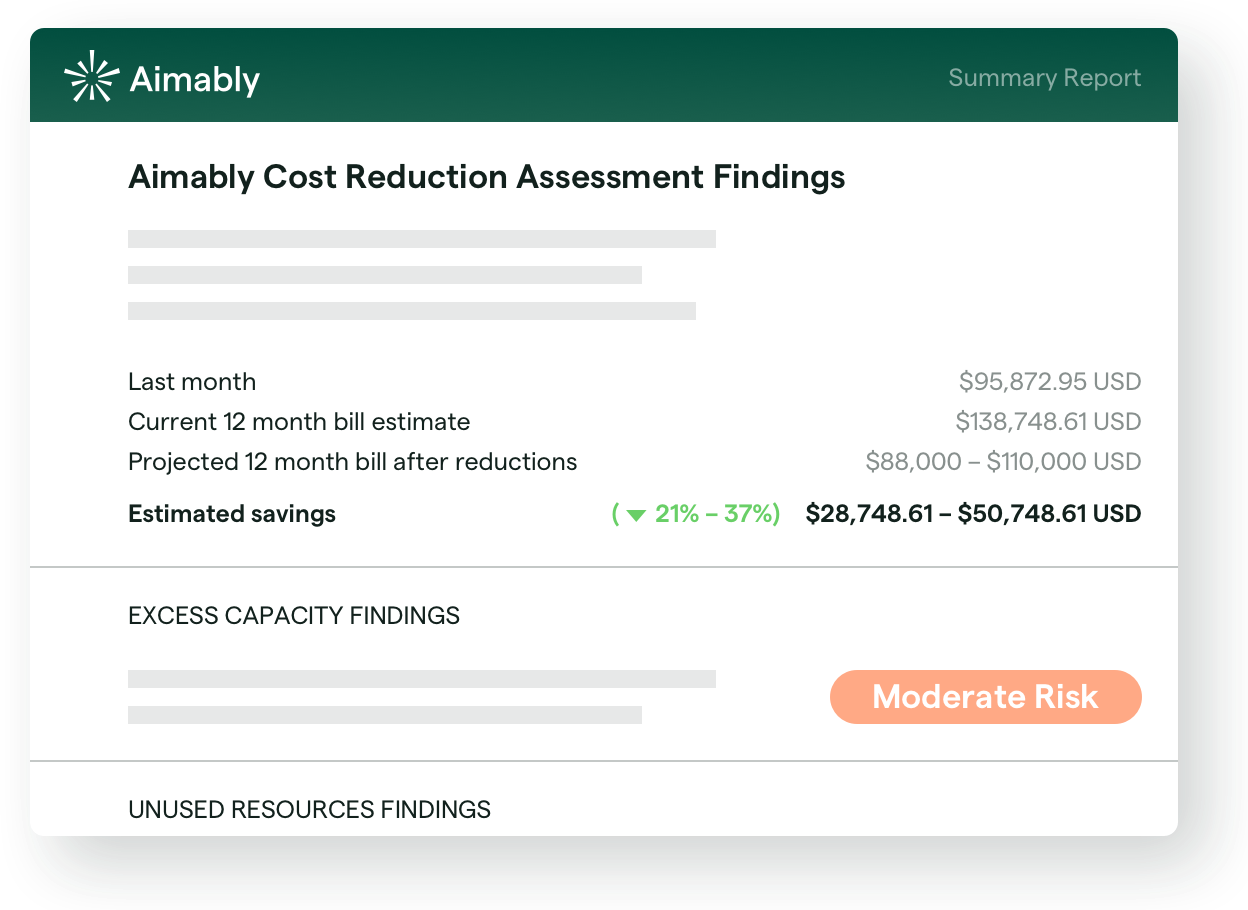Image resolution: width=1248 pixels, height=910 pixels.
Task: Click Projected 12 month bill after reductions
Action: tap(353, 462)
